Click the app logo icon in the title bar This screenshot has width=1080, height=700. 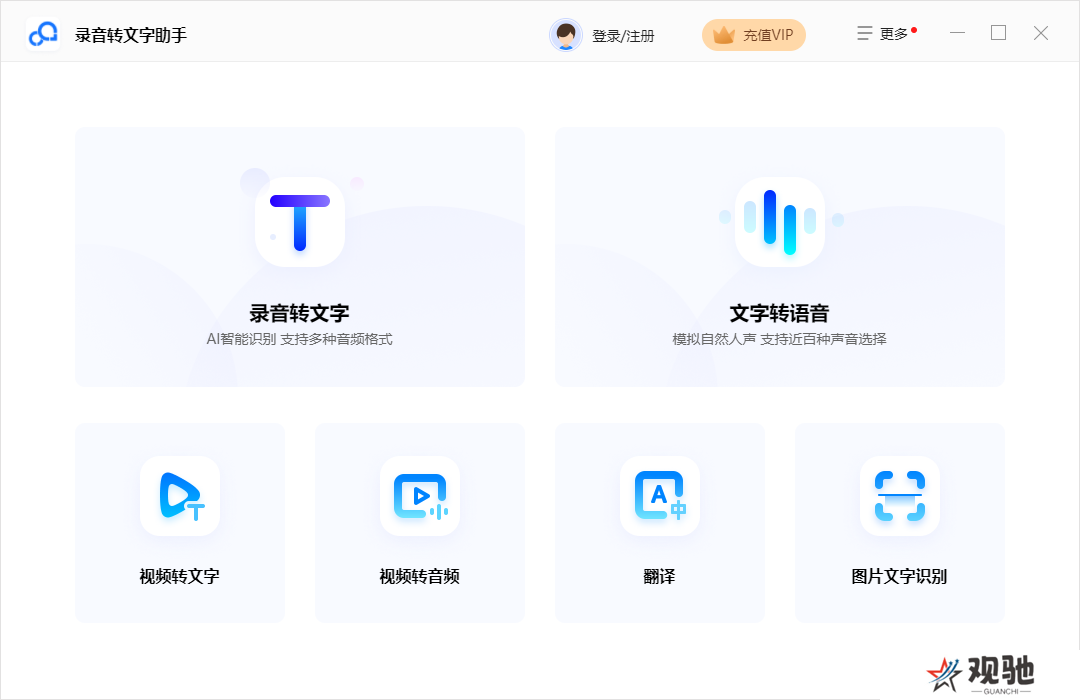[43, 34]
